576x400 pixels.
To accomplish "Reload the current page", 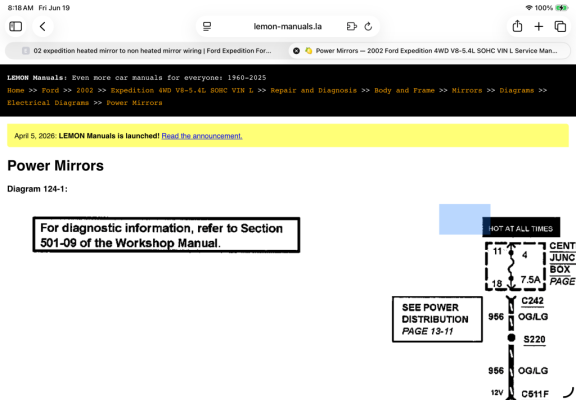I will tap(368, 26).
